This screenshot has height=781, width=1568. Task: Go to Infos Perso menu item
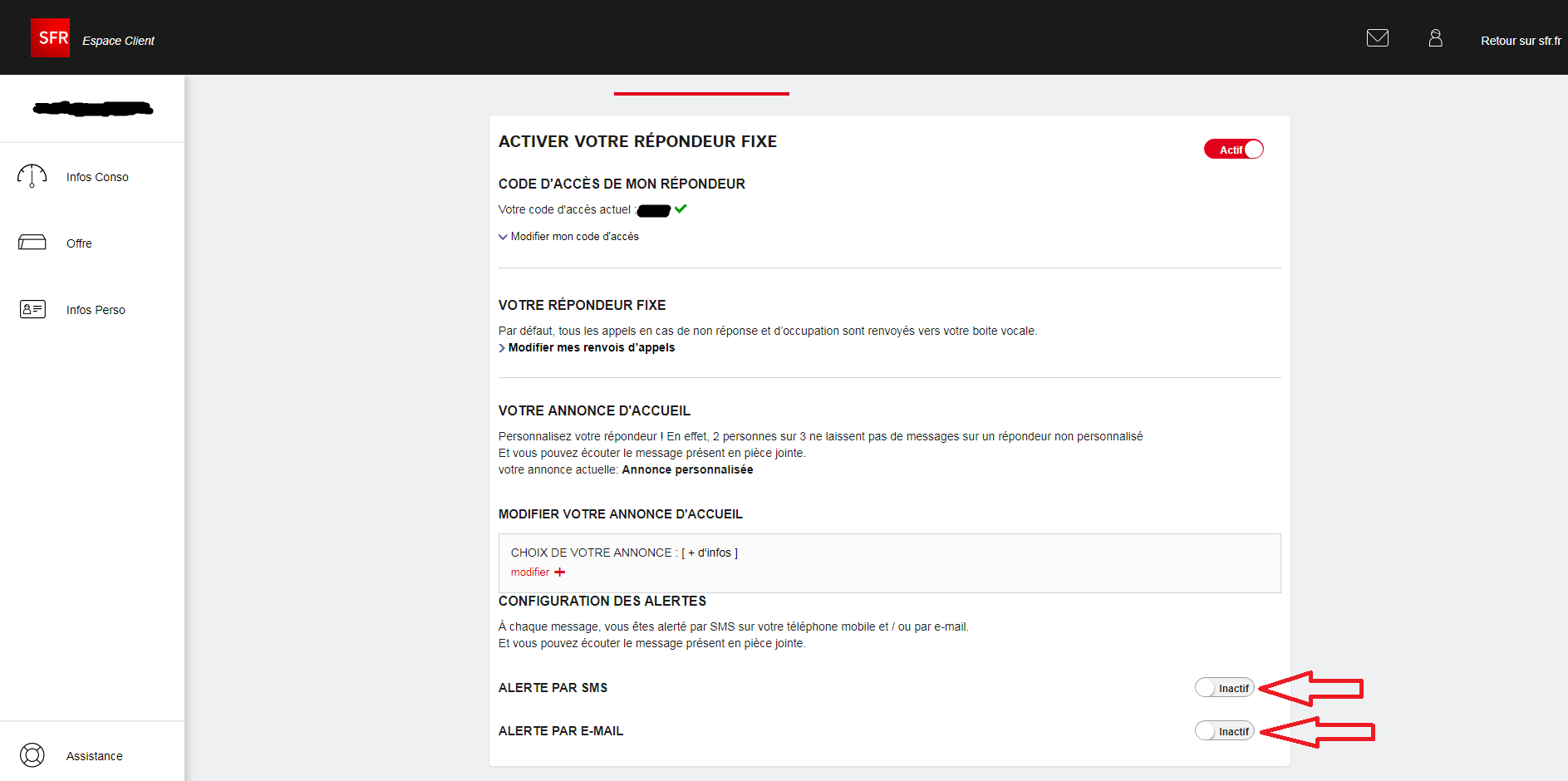96,310
